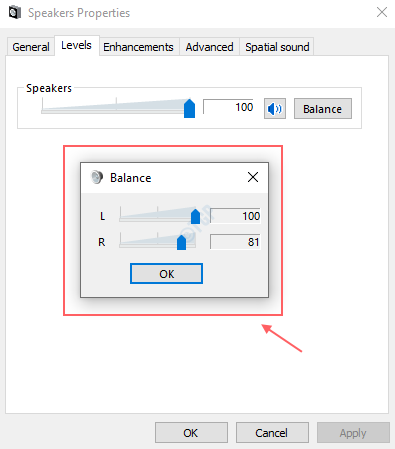Mute speakers with the speaker icon button
Viewport: 395px width, 449px height.
point(275,108)
